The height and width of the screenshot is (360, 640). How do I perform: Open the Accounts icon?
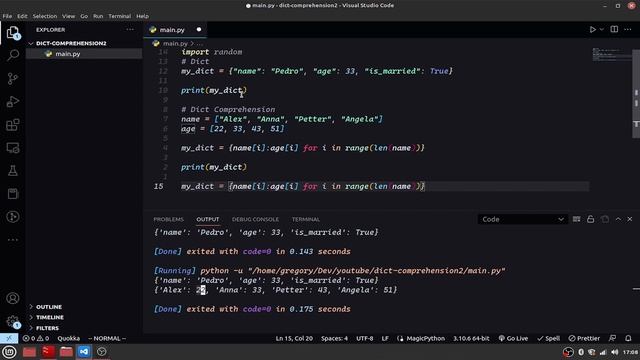(13, 298)
